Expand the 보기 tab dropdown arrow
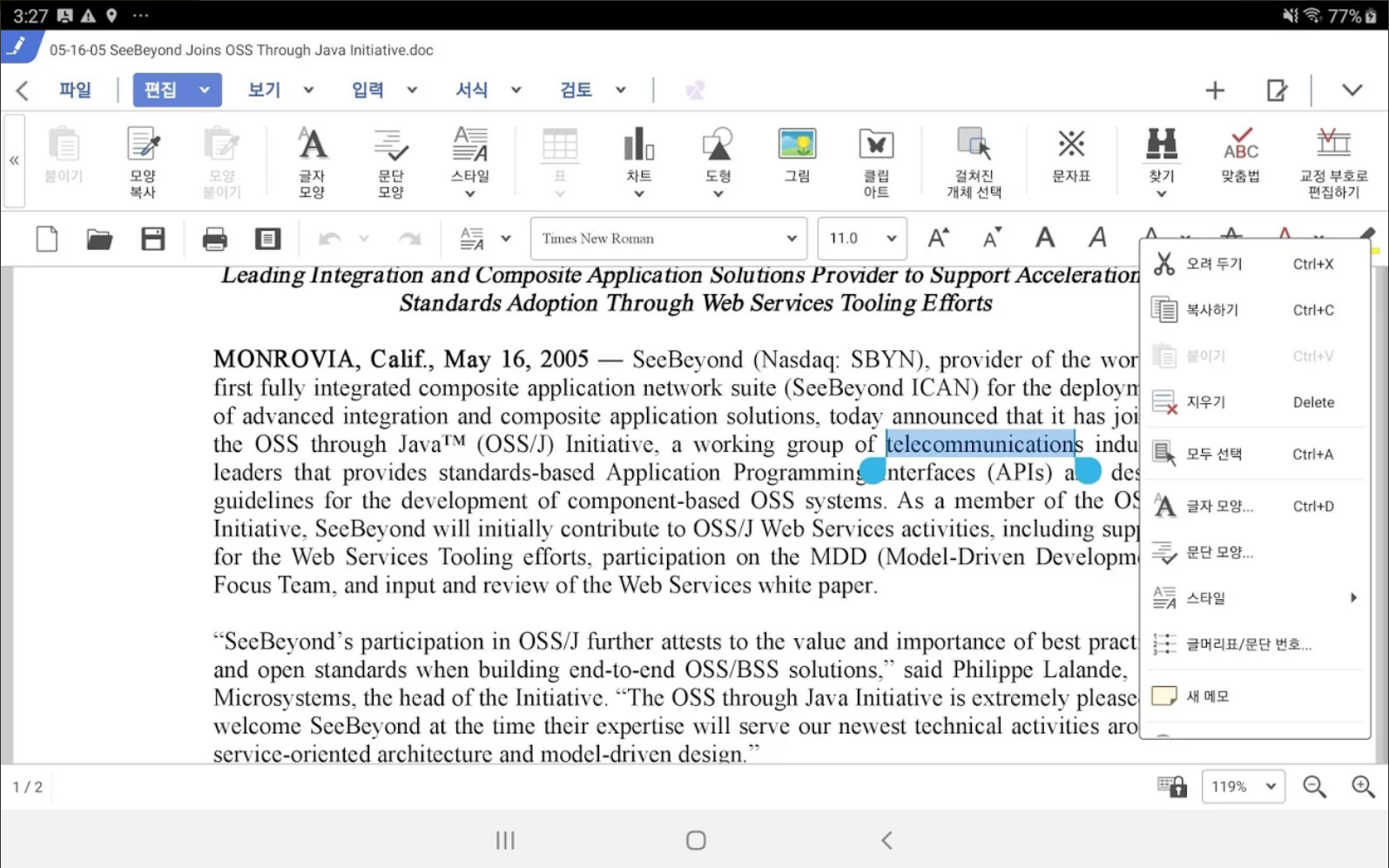1389x868 pixels. click(308, 90)
